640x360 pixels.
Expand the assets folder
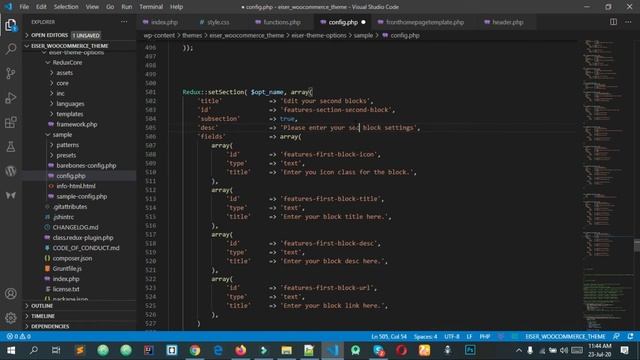(x=64, y=73)
